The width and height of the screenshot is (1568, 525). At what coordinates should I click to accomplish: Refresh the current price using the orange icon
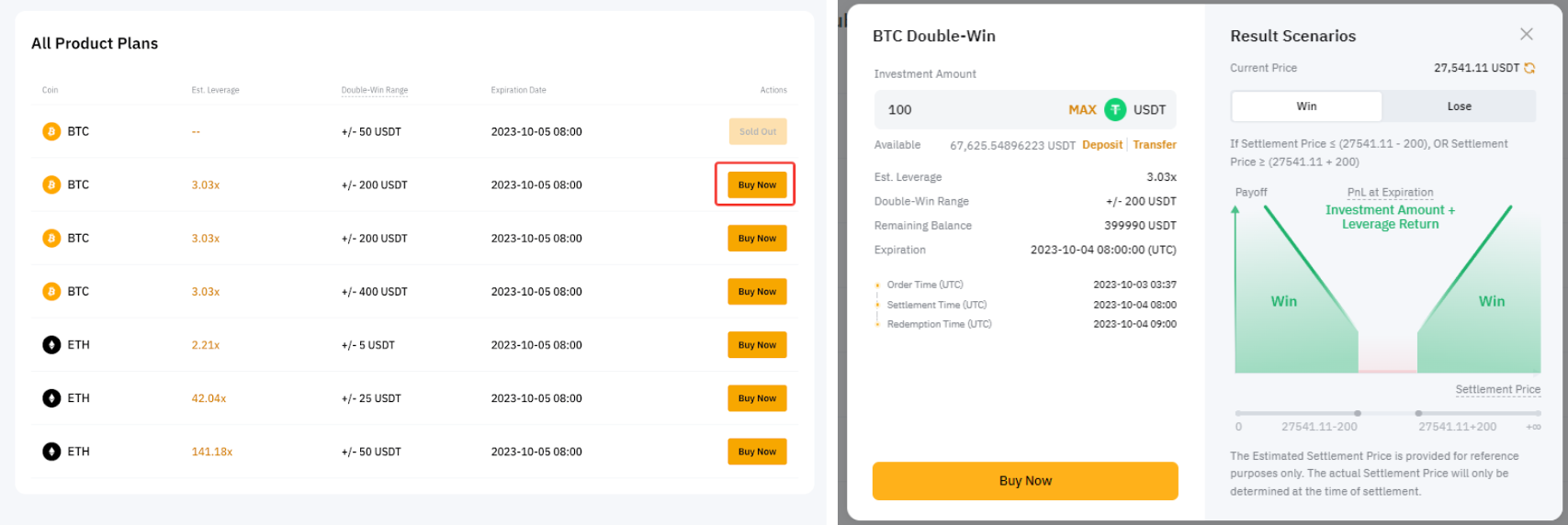pos(1529,68)
